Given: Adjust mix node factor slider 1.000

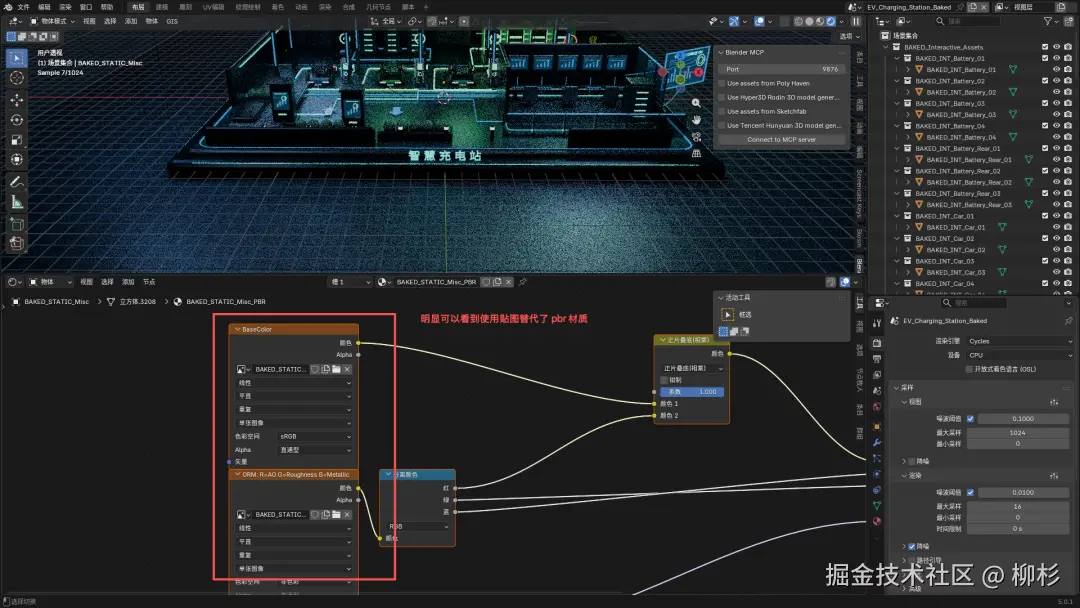Looking at the screenshot, I should (692, 392).
